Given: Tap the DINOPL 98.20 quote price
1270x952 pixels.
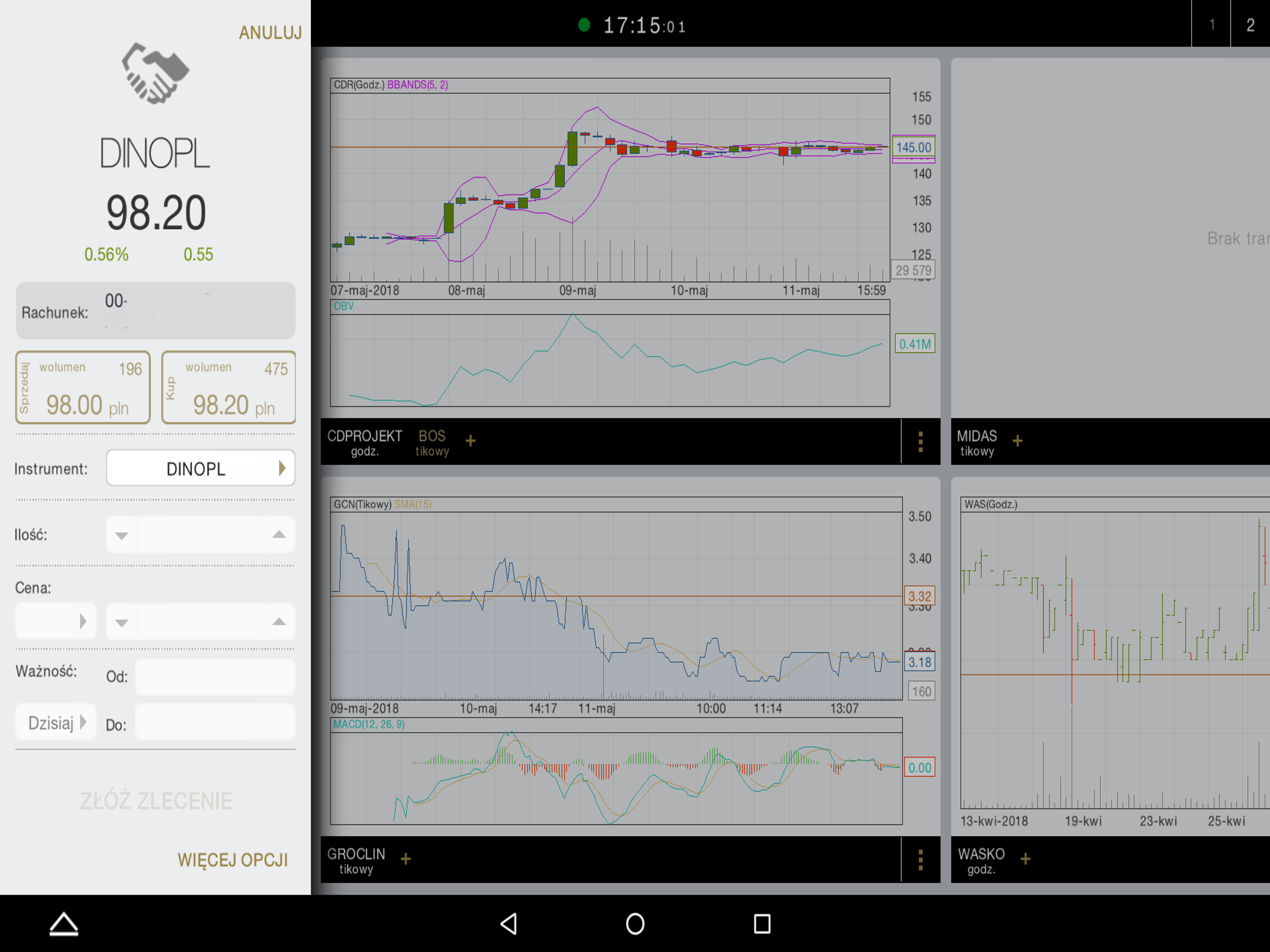Looking at the screenshot, I should pos(156,213).
